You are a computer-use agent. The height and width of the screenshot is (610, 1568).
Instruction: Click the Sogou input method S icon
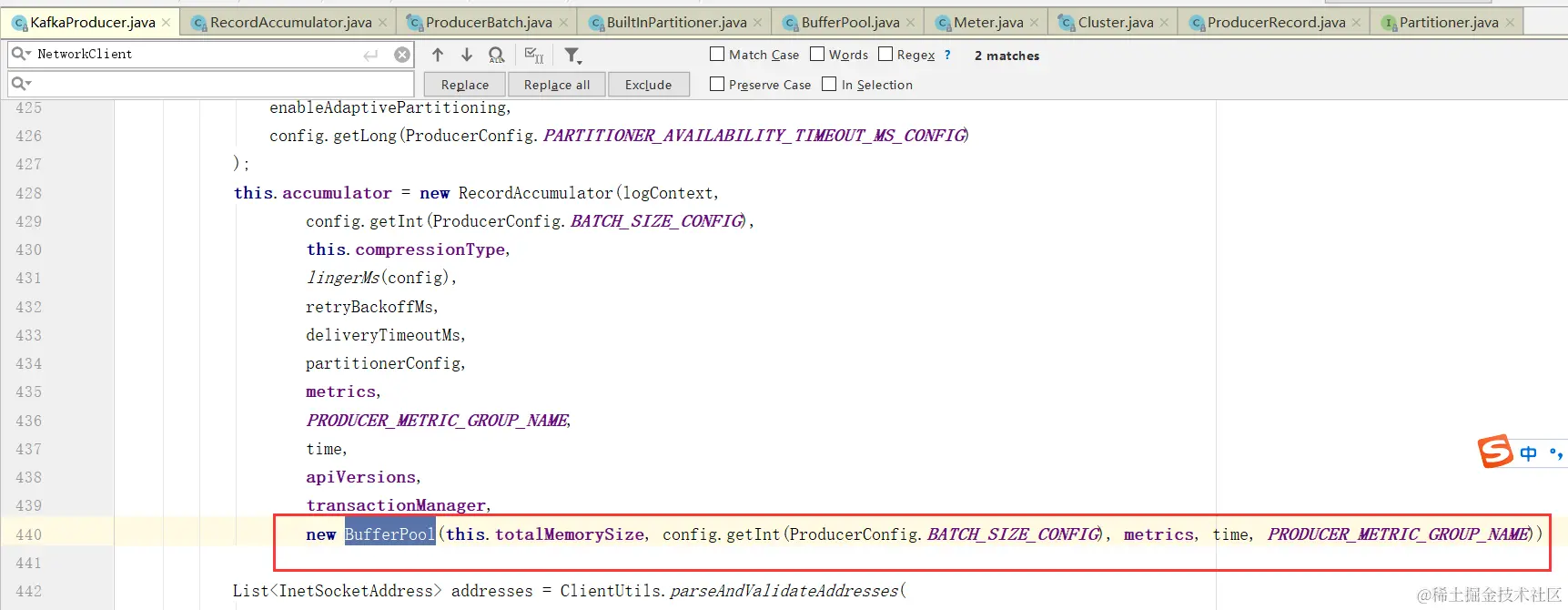(1494, 452)
